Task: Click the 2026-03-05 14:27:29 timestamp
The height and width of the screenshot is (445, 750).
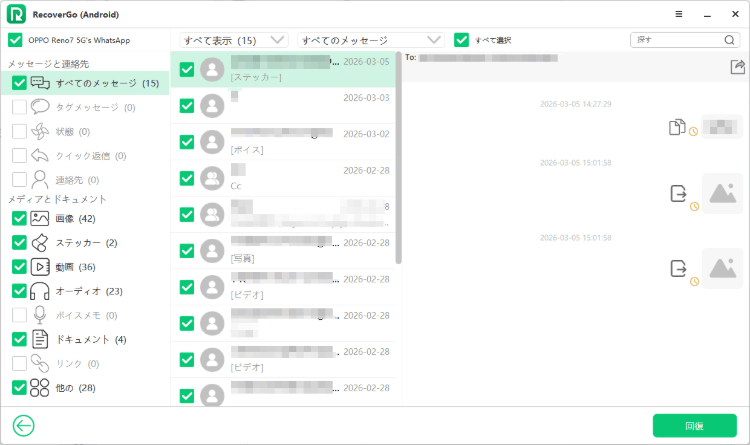Action: click(576, 104)
